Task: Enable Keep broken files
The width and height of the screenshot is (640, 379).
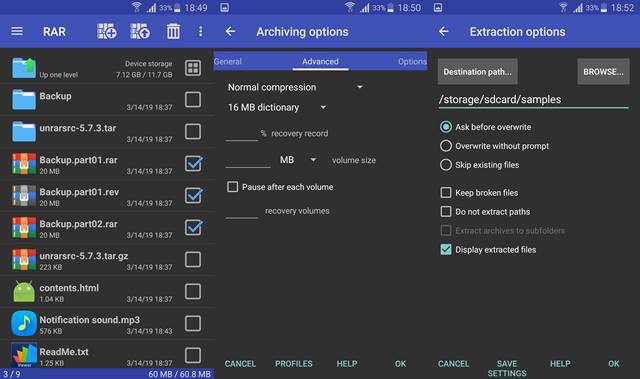Action: coord(446,192)
